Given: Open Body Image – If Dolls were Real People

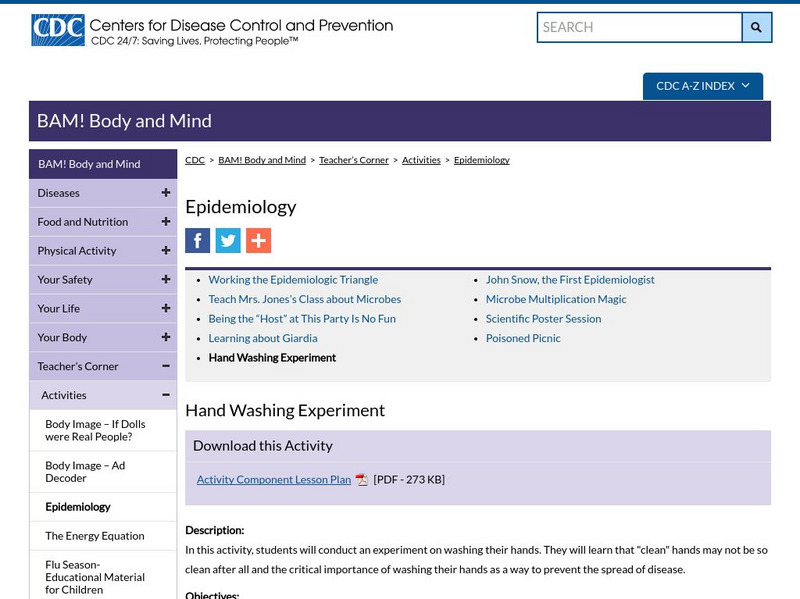Looking at the screenshot, I should pos(103,431).
